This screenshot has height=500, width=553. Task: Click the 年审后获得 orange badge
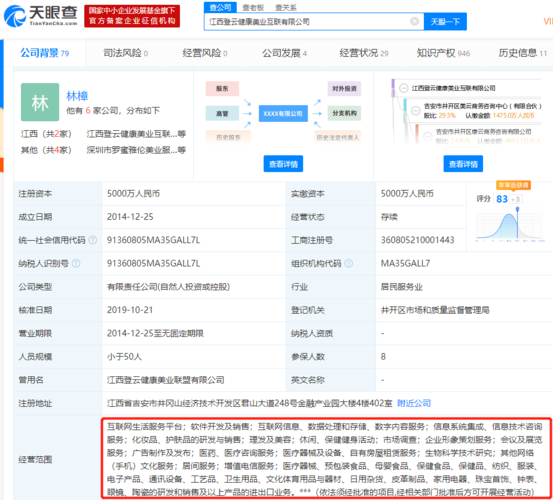click(x=513, y=185)
